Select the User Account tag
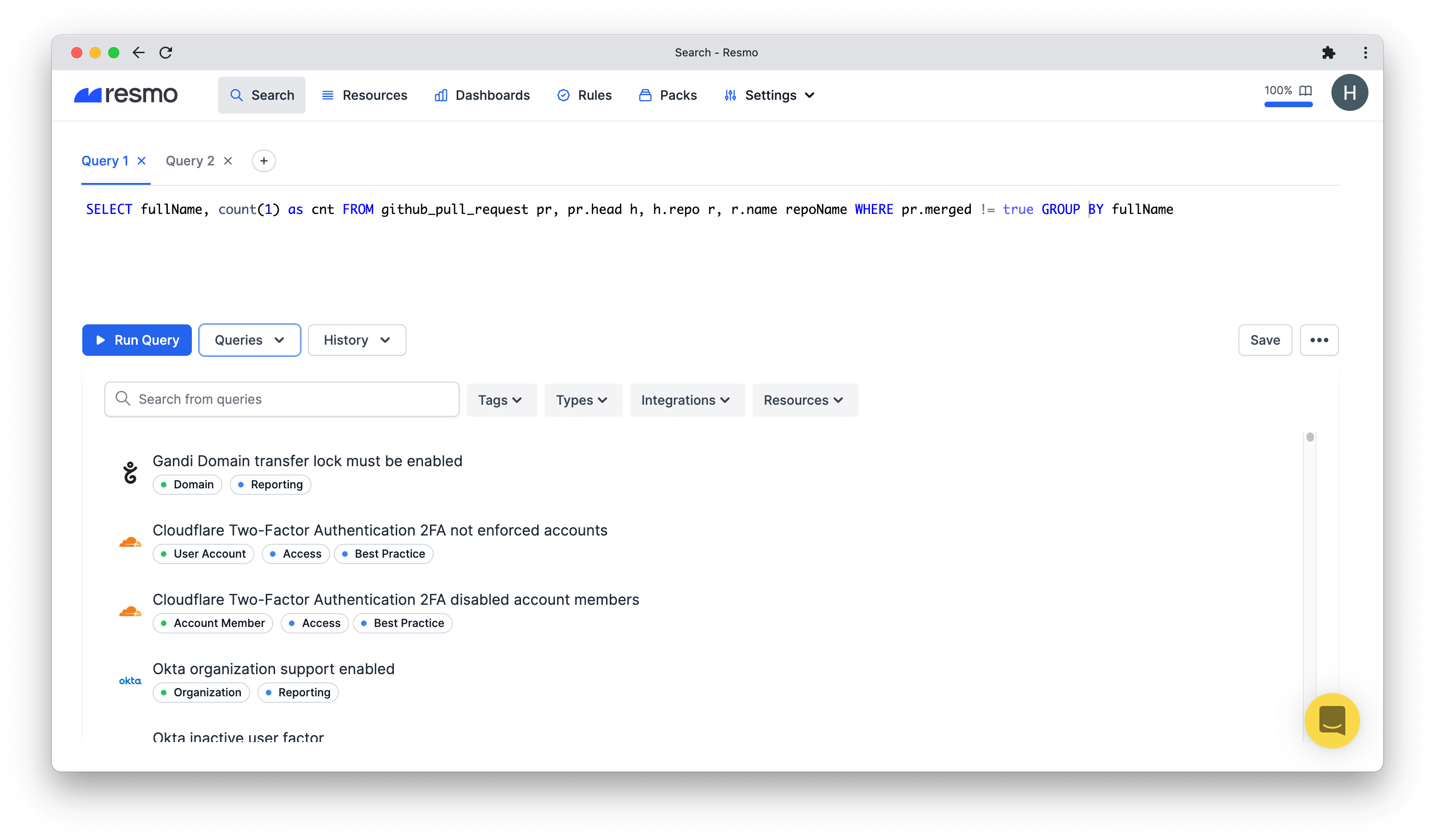 coord(203,554)
